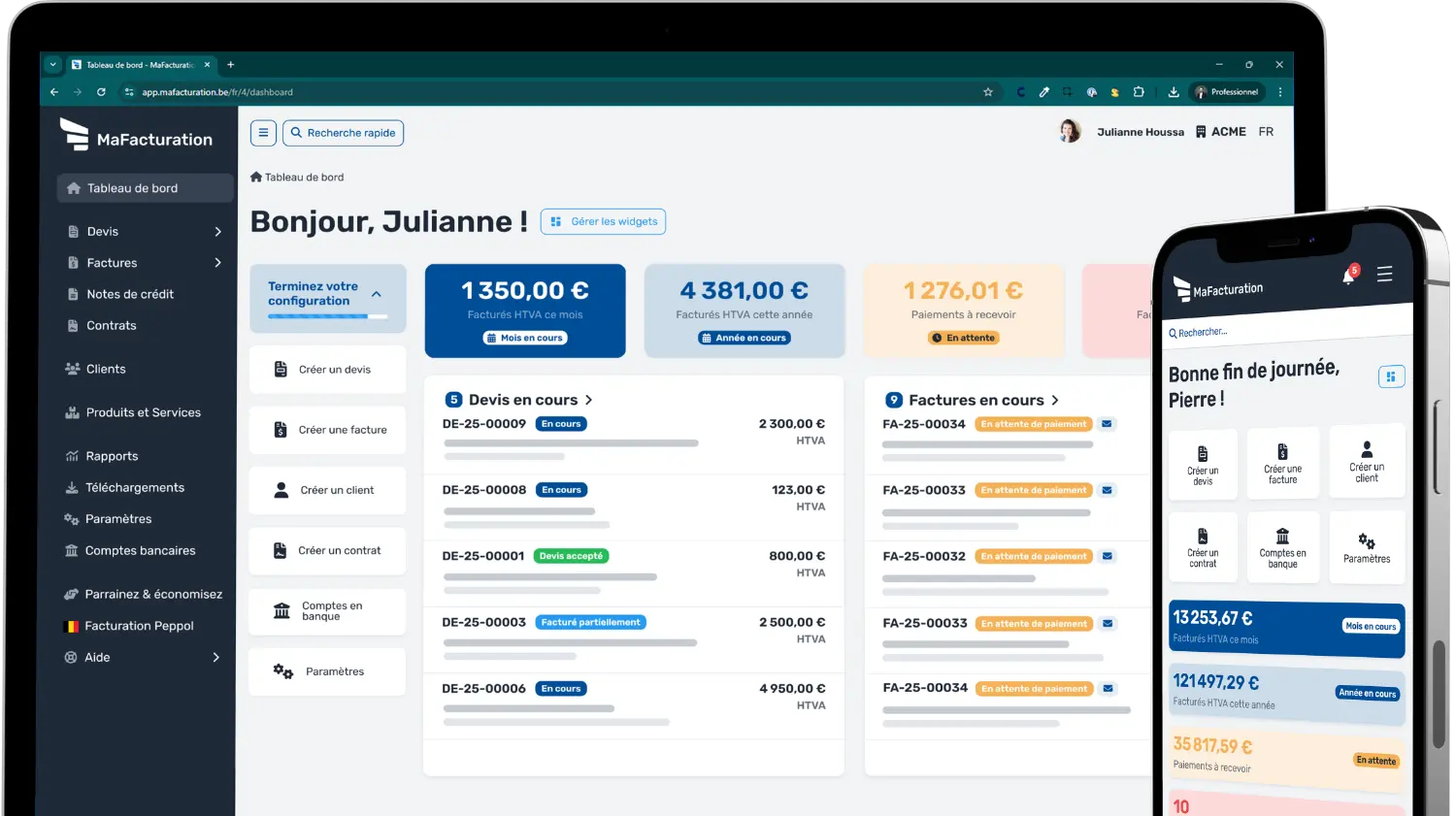The width and height of the screenshot is (1456, 816).
Task: Open the Devis en cours list chevron
Action: (x=588, y=400)
